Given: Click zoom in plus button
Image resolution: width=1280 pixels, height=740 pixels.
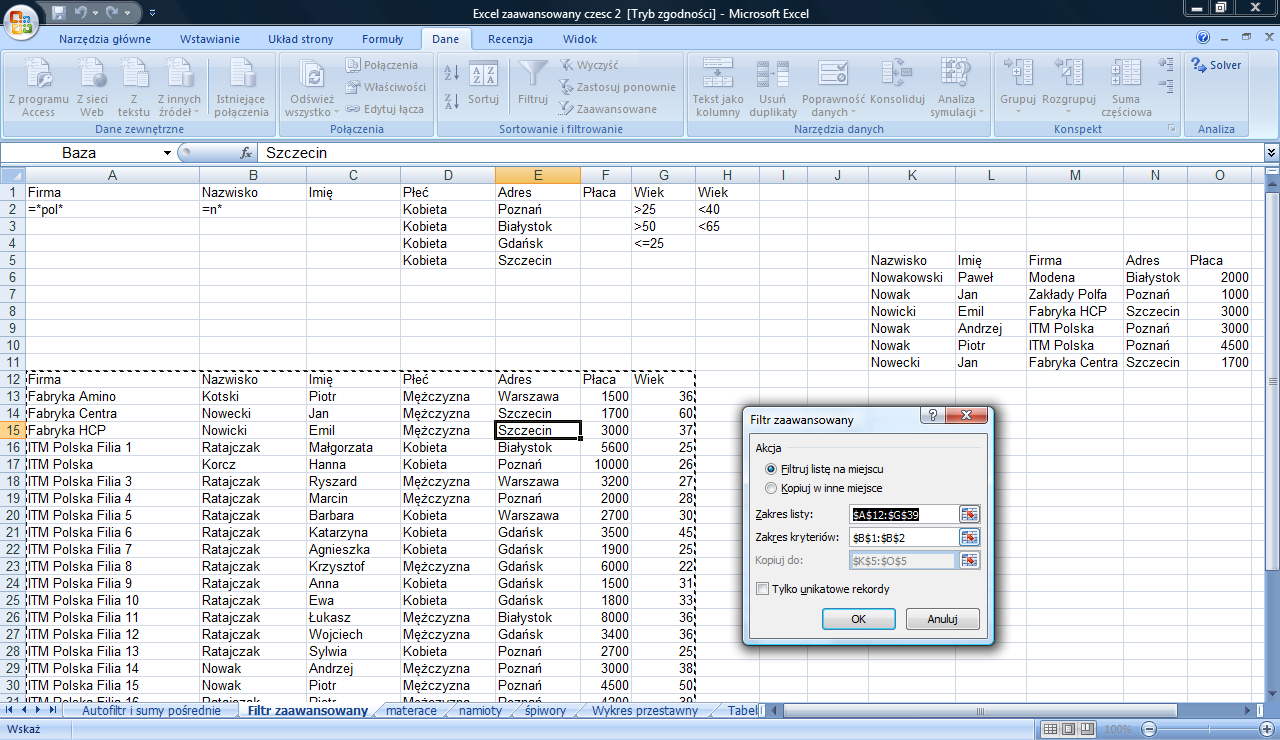Looking at the screenshot, I should pos(1265,730).
